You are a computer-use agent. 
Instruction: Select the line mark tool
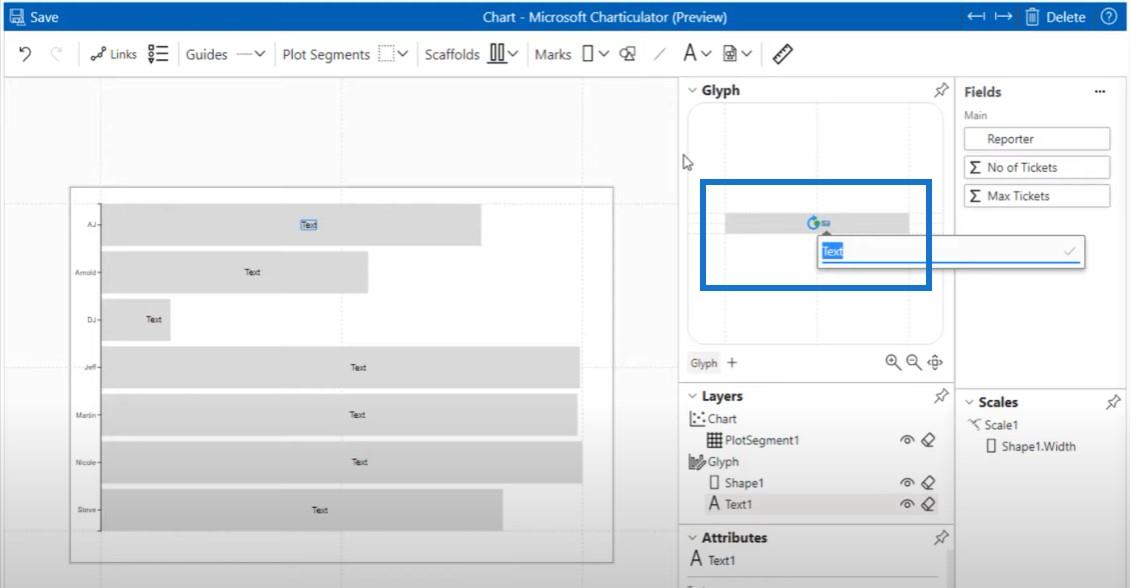pos(659,54)
